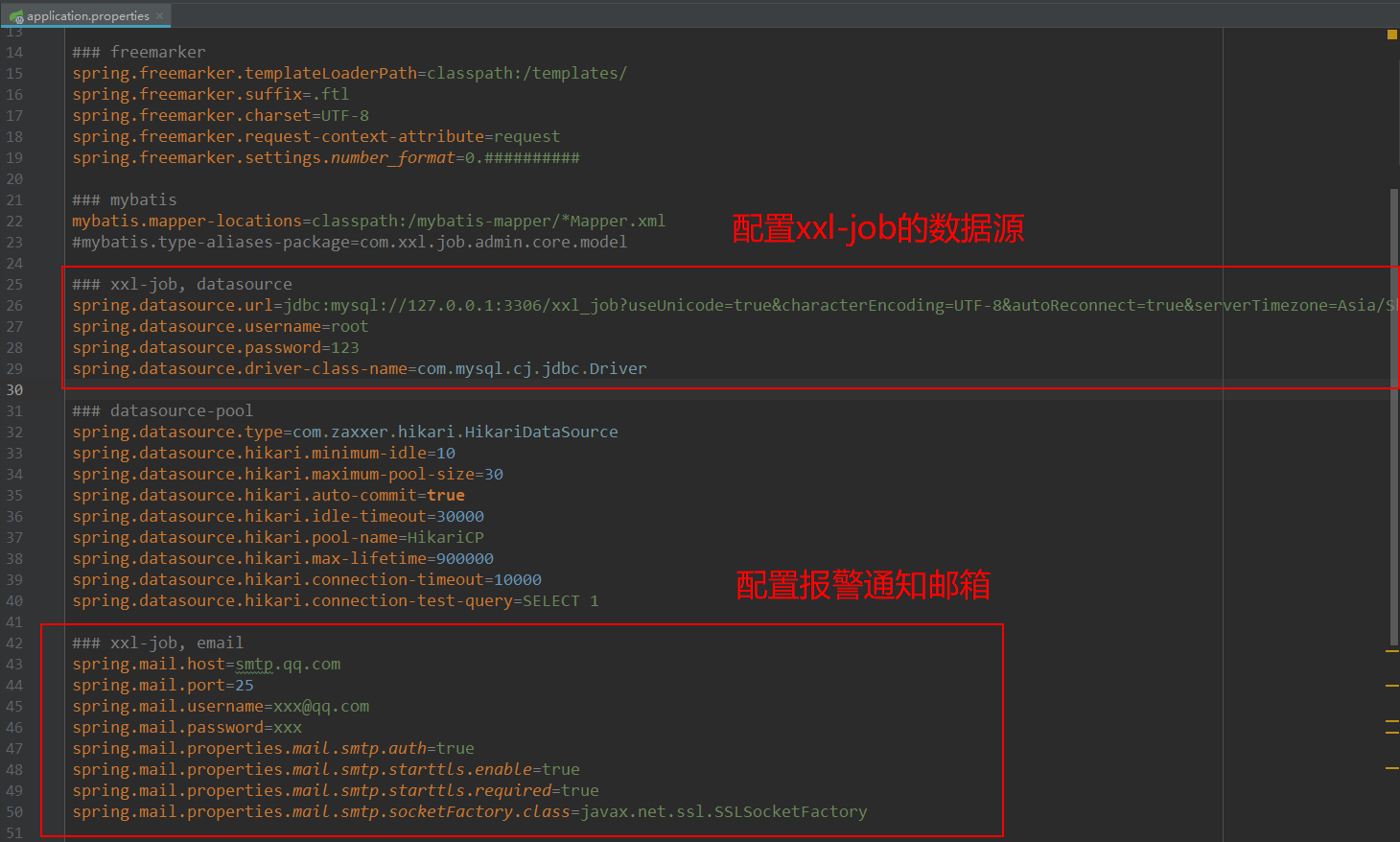
Task: Click line number 30 in the gutter
Action: 14,390
